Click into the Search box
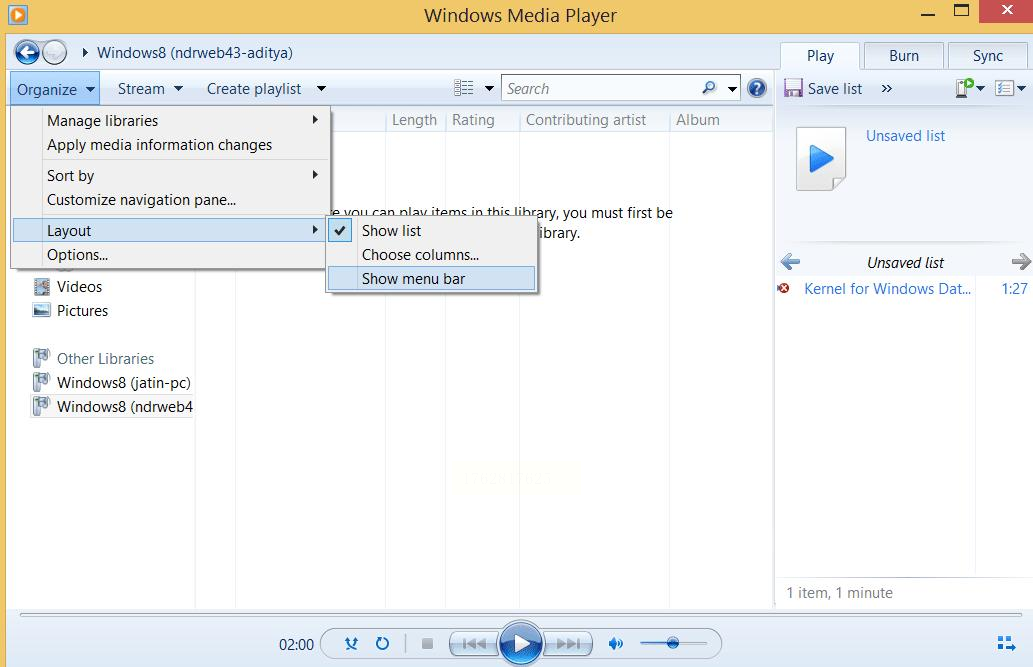1033x667 pixels. (600, 88)
